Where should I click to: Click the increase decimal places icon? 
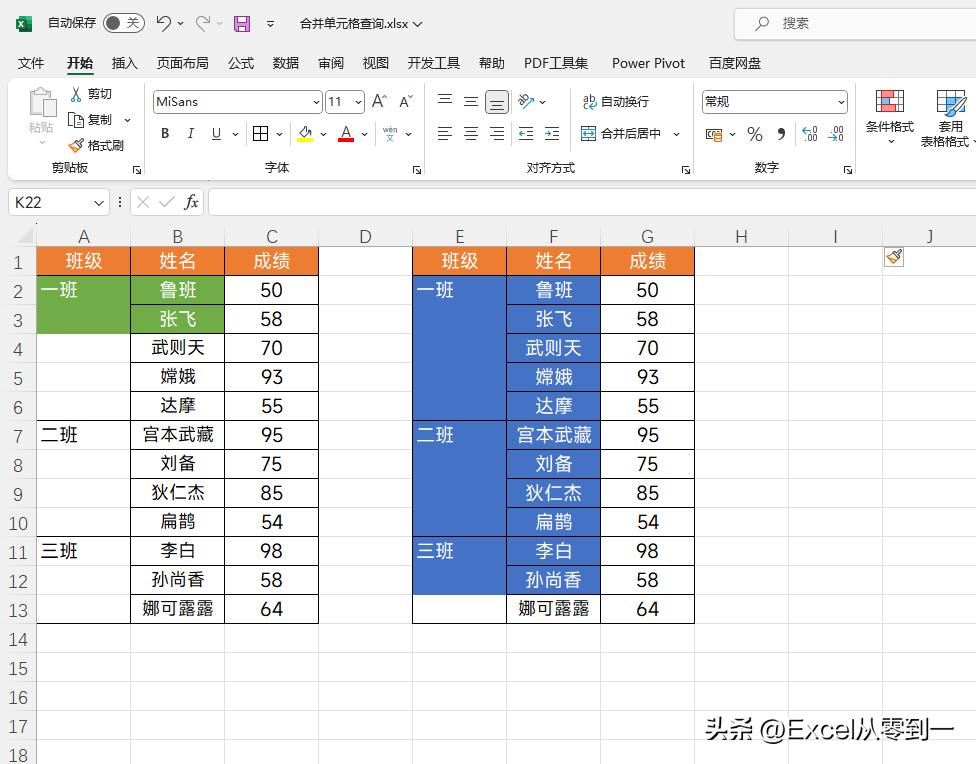point(810,135)
